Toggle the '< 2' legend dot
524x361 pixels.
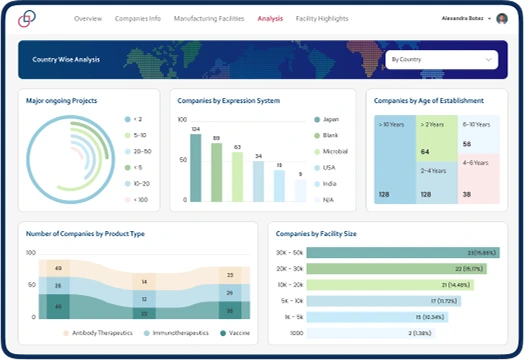pos(127,119)
